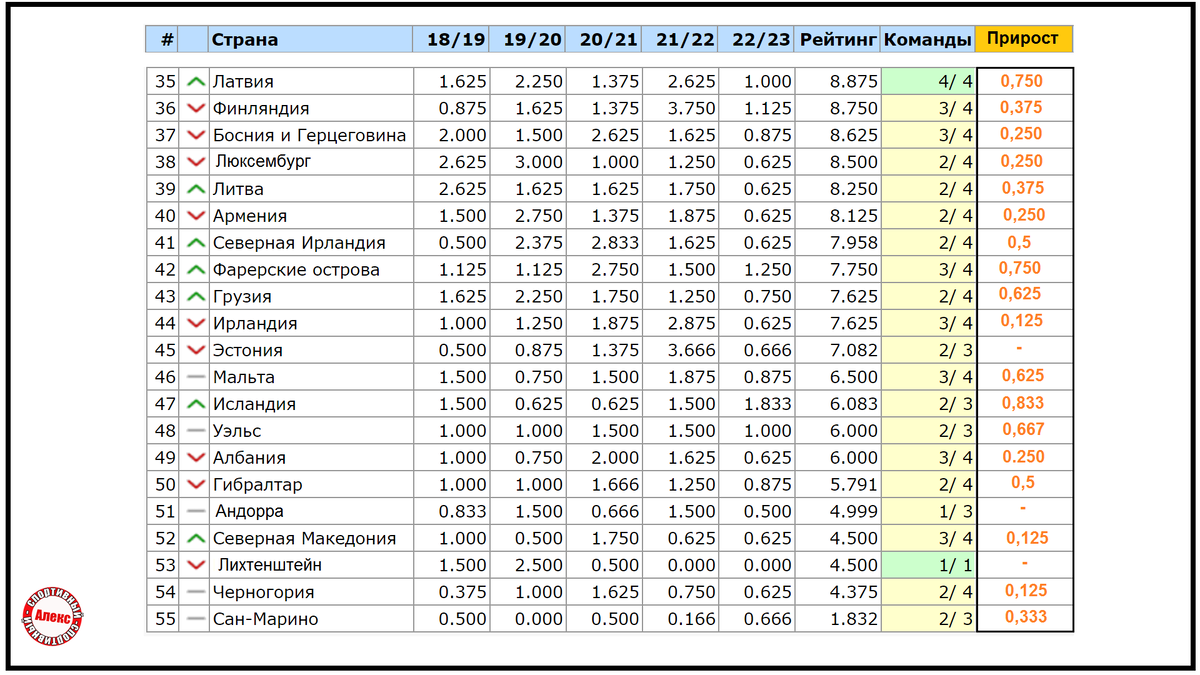Click the 1/ 3 teams cell for Андорра
Viewport: 1200px width, 675px height.
coord(927,512)
